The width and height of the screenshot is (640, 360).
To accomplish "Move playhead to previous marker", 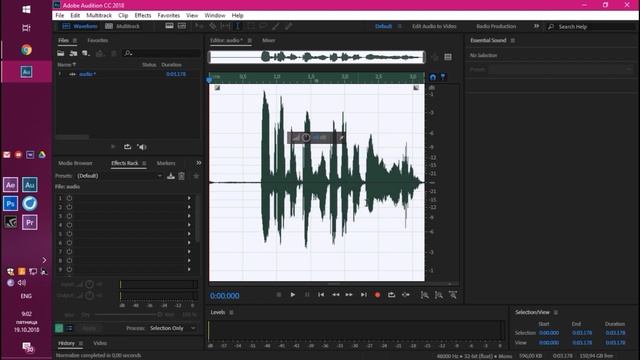I will pos(321,295).
